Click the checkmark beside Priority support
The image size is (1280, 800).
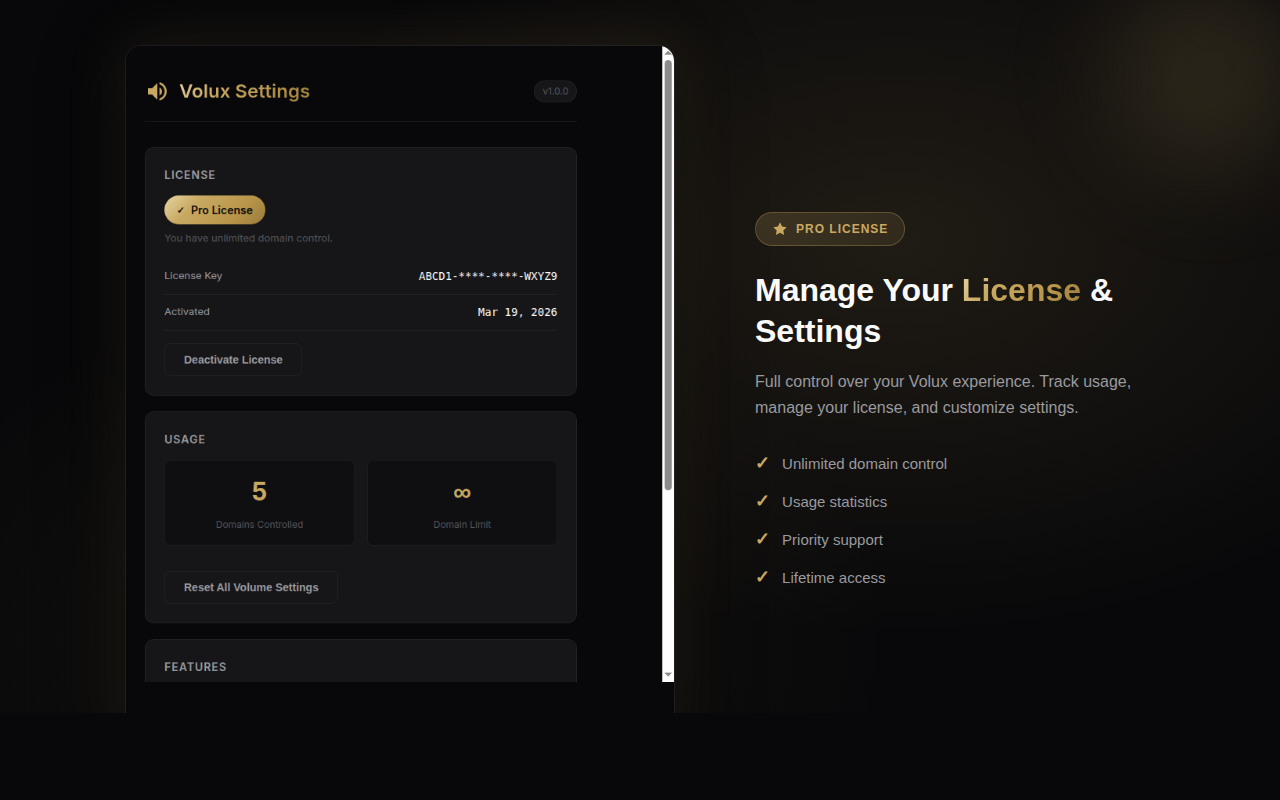[x=762, y=539]
